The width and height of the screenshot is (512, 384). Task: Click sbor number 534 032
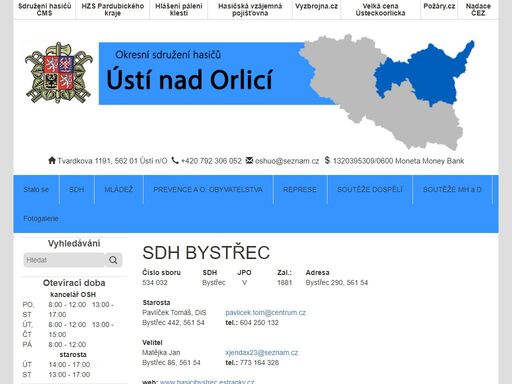click(x=155, y=283)
